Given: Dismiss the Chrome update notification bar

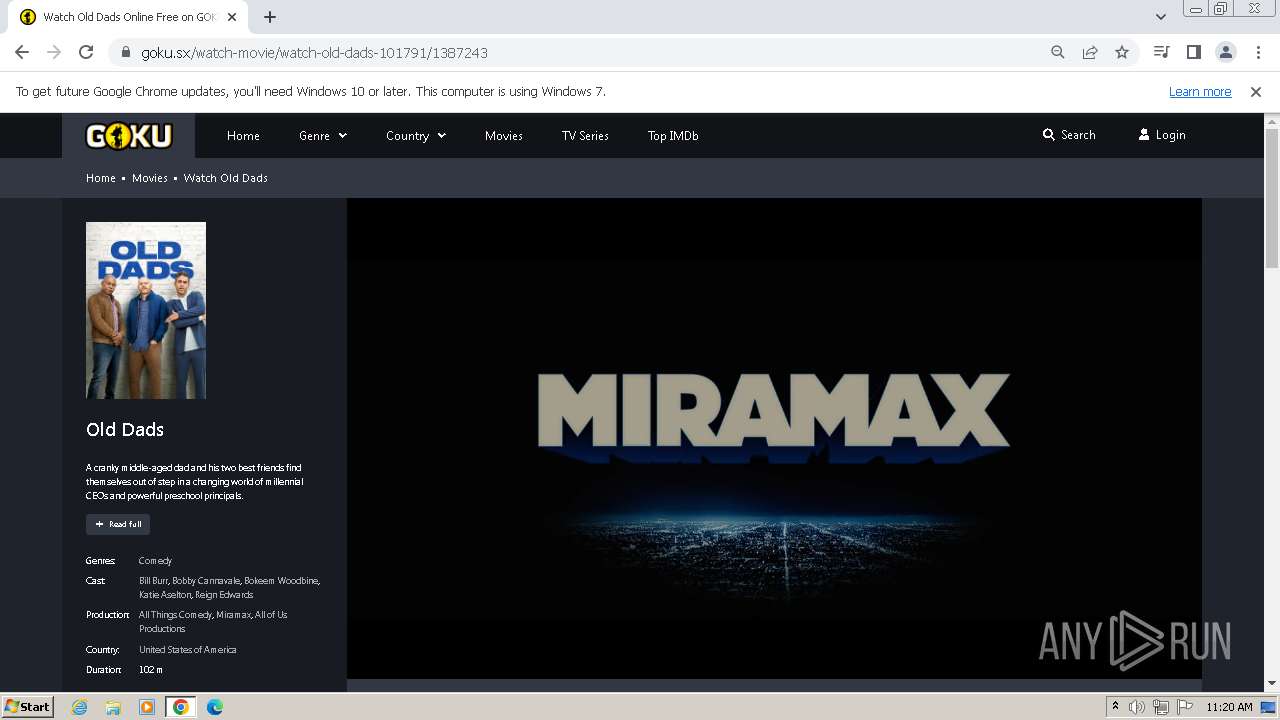Looking at the screenshot, I should click(x=1256, y=91).
